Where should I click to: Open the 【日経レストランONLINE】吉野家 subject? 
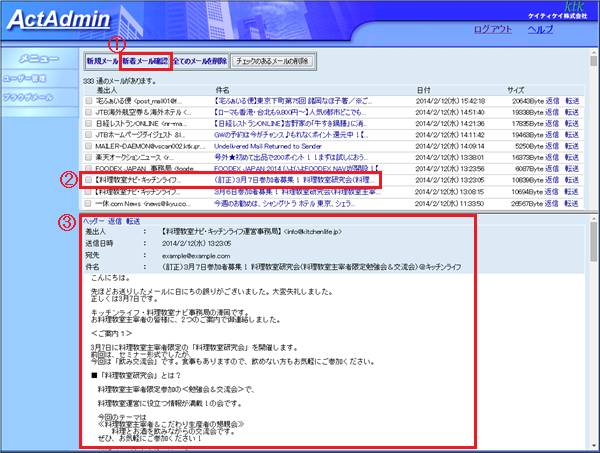291,124
